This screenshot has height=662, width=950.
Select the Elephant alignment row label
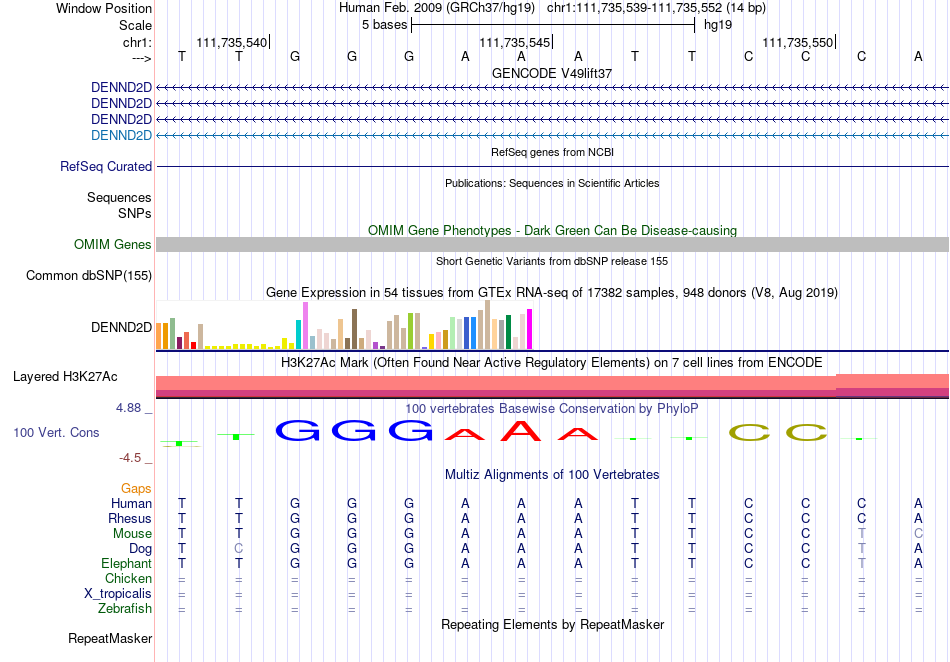pos(126,563)
